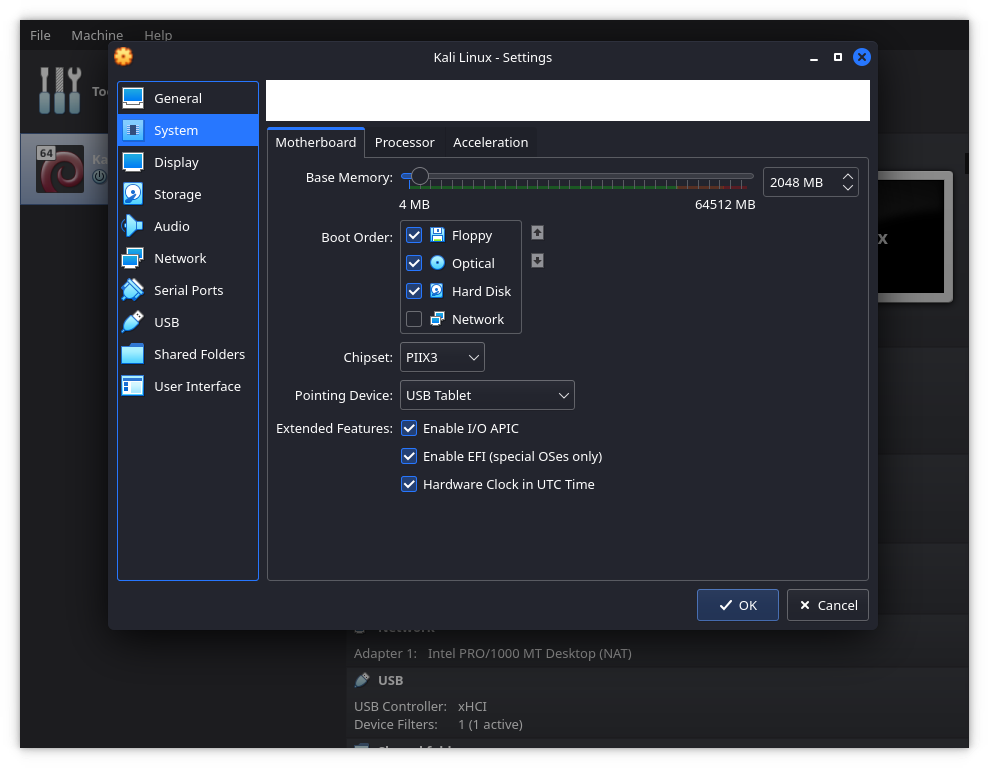The width and height of the screenshot is (989, 768).
Task: Switch to the Processor tab
Action: (x=404, y=143)
